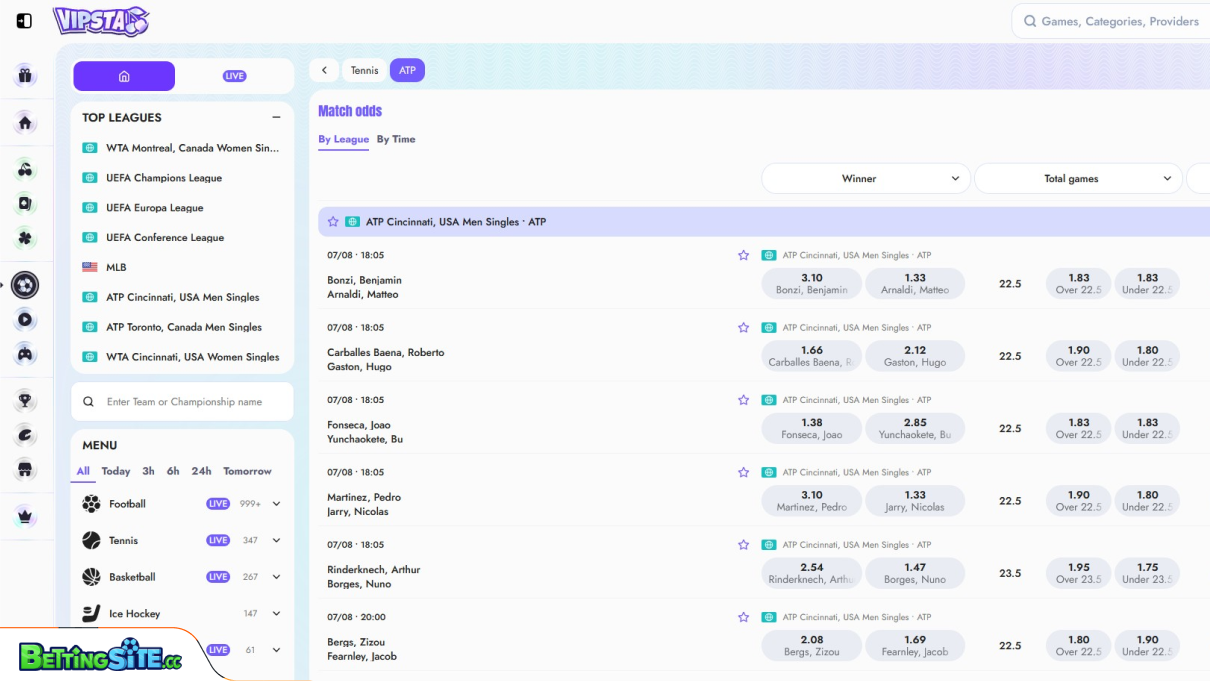Open the trophy icon in sidebar
Viewport: 1210px width, 681px height.
coord(25,401)
